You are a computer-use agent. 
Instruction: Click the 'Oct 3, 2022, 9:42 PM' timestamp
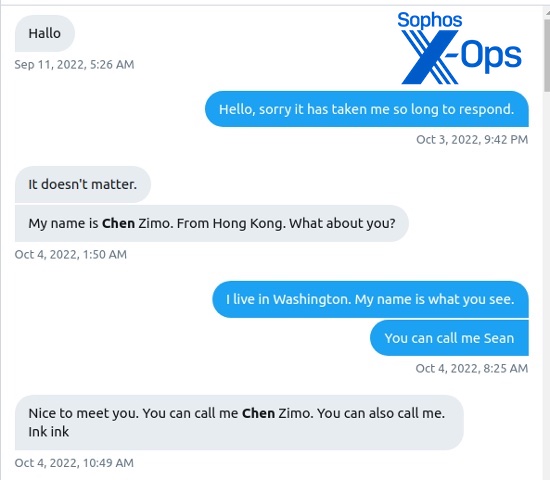pos(472,140)
